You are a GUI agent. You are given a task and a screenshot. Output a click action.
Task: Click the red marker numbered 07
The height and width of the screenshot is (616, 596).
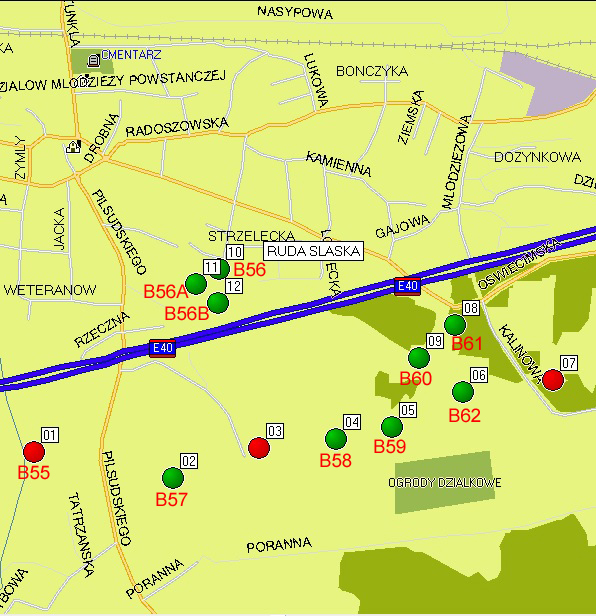pos(553,380)
